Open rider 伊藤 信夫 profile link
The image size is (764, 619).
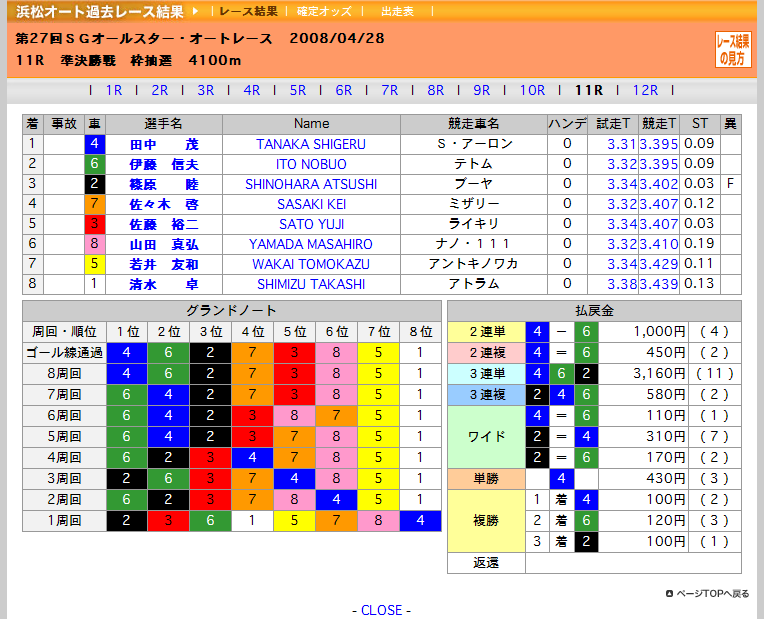pyautogui.click(x=164, y=165)
